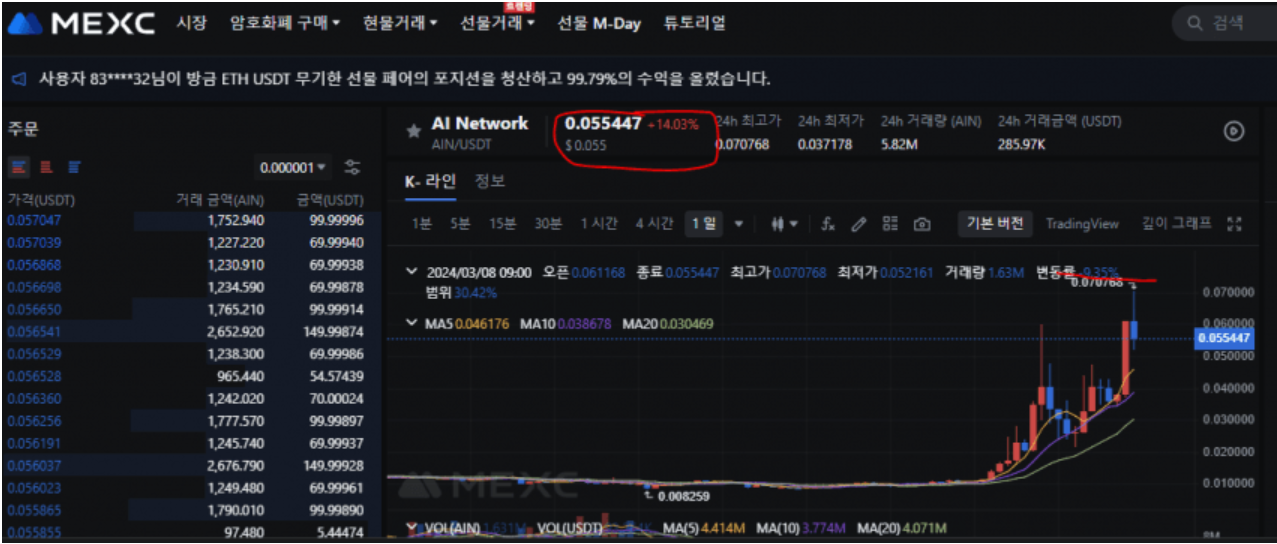Show buy orders only view (blue icon)
Viewport: 1277px width, 544px height.
pyautogui.click(x=75, y=167)
